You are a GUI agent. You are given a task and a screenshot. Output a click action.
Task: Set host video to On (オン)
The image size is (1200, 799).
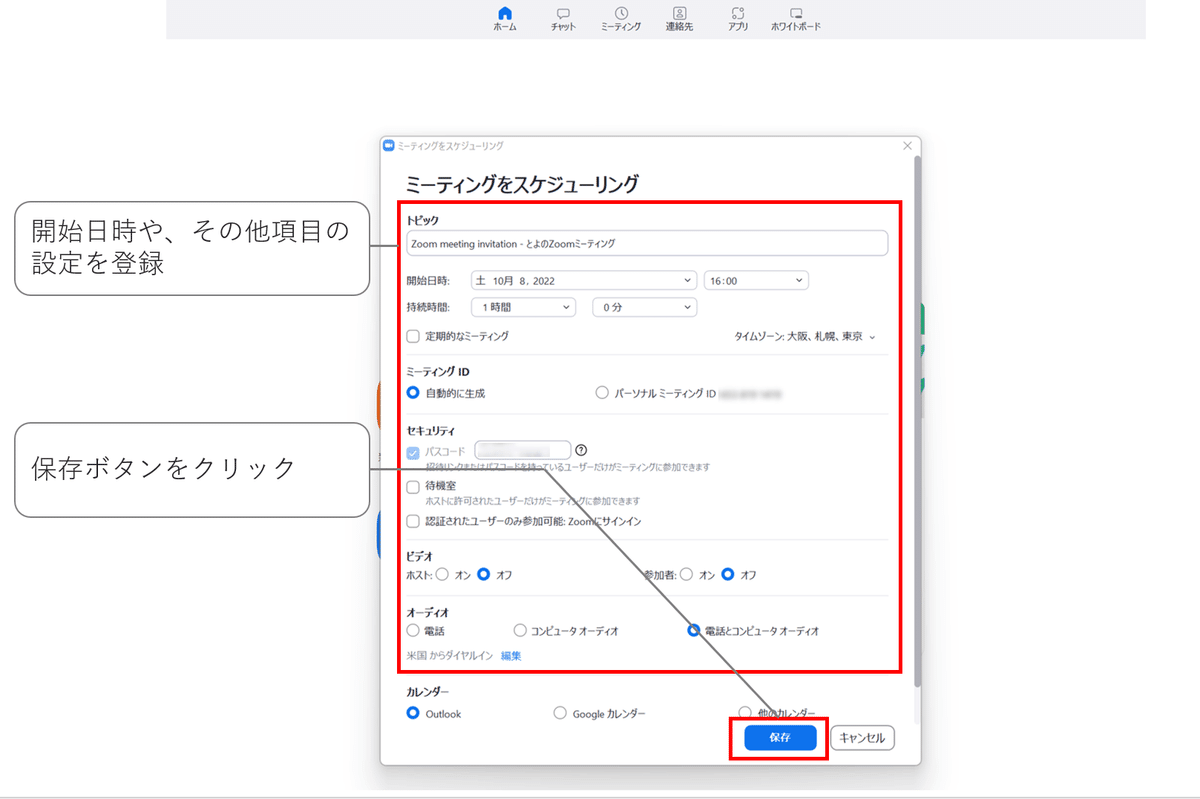tap(442, 574)
